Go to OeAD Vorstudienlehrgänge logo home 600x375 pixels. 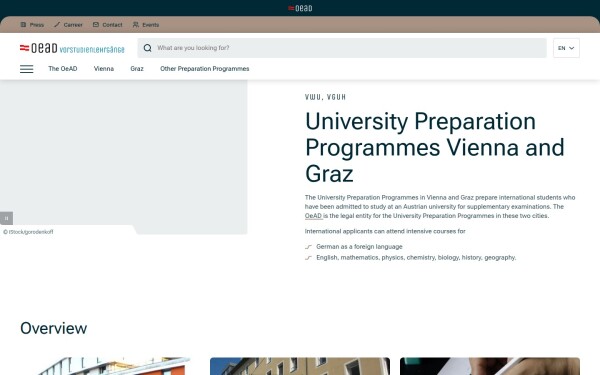tap(72, 48)
